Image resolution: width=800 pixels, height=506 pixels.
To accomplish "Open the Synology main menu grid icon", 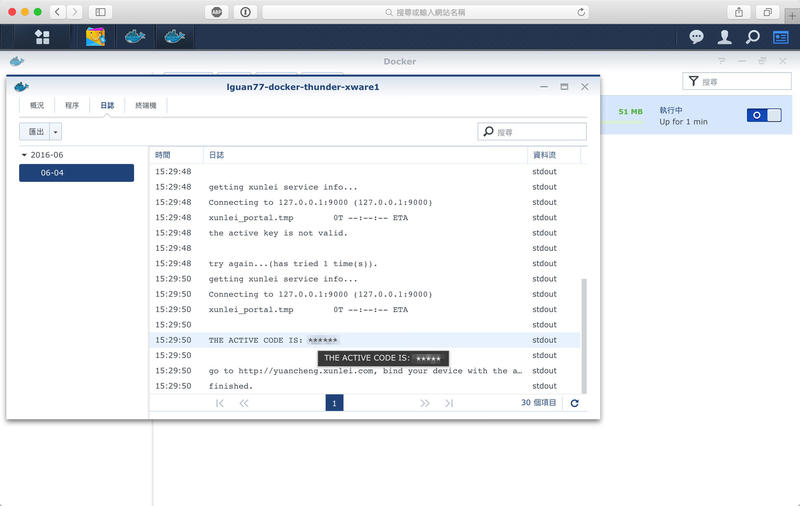I will tap(42, 37).
